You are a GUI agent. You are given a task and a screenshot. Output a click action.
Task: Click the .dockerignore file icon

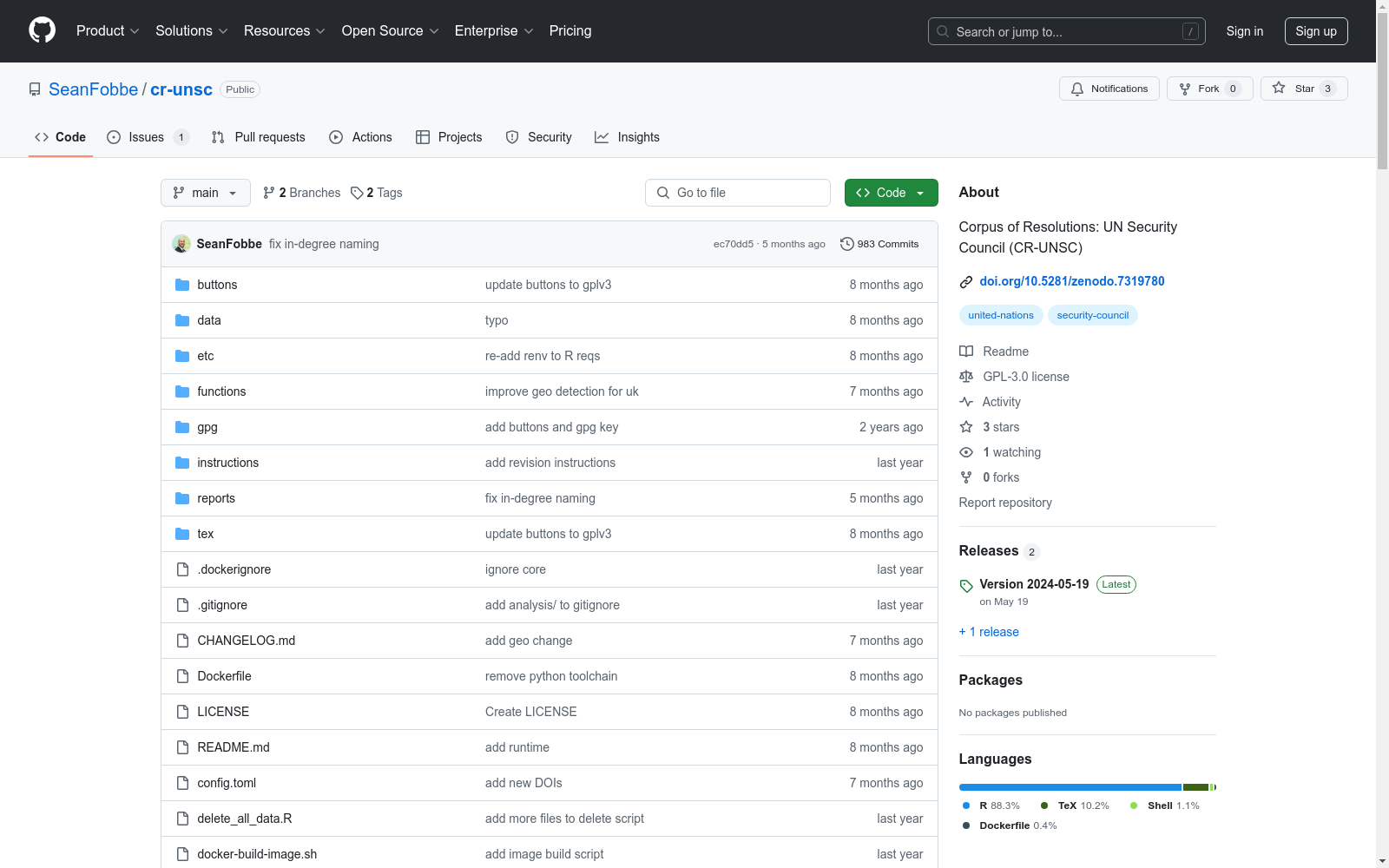[182, 569]
